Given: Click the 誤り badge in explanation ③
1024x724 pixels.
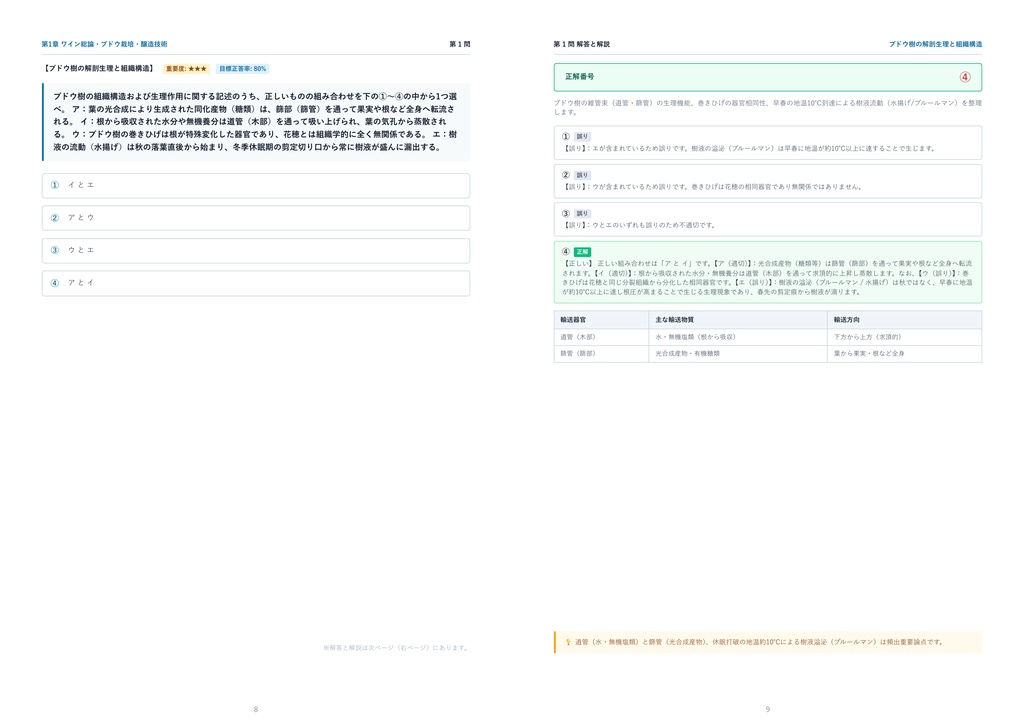Looking at the screenshot, I should [x=582, y=213].
